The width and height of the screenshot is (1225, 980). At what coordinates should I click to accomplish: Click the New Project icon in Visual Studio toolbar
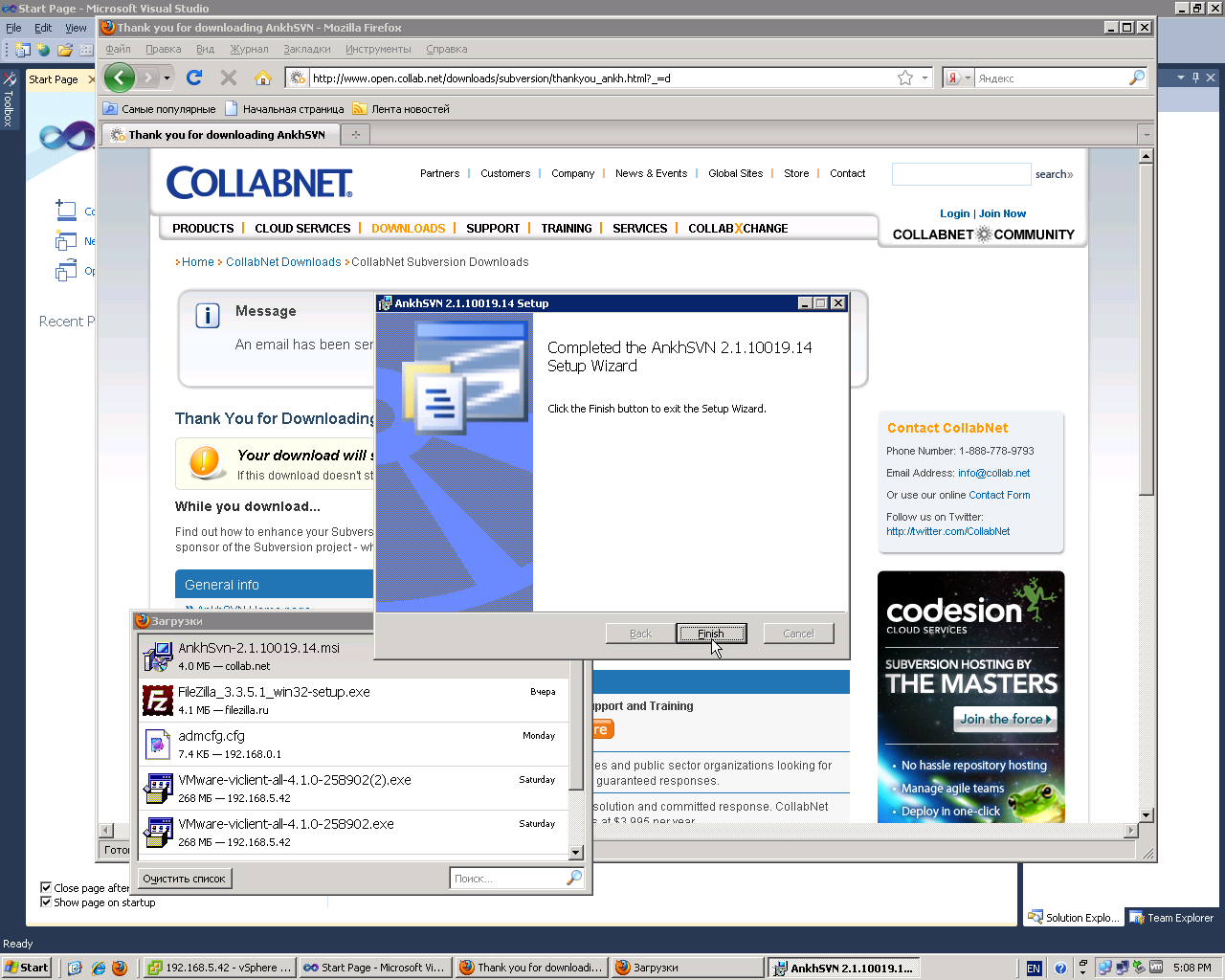[x=23, y=49]
